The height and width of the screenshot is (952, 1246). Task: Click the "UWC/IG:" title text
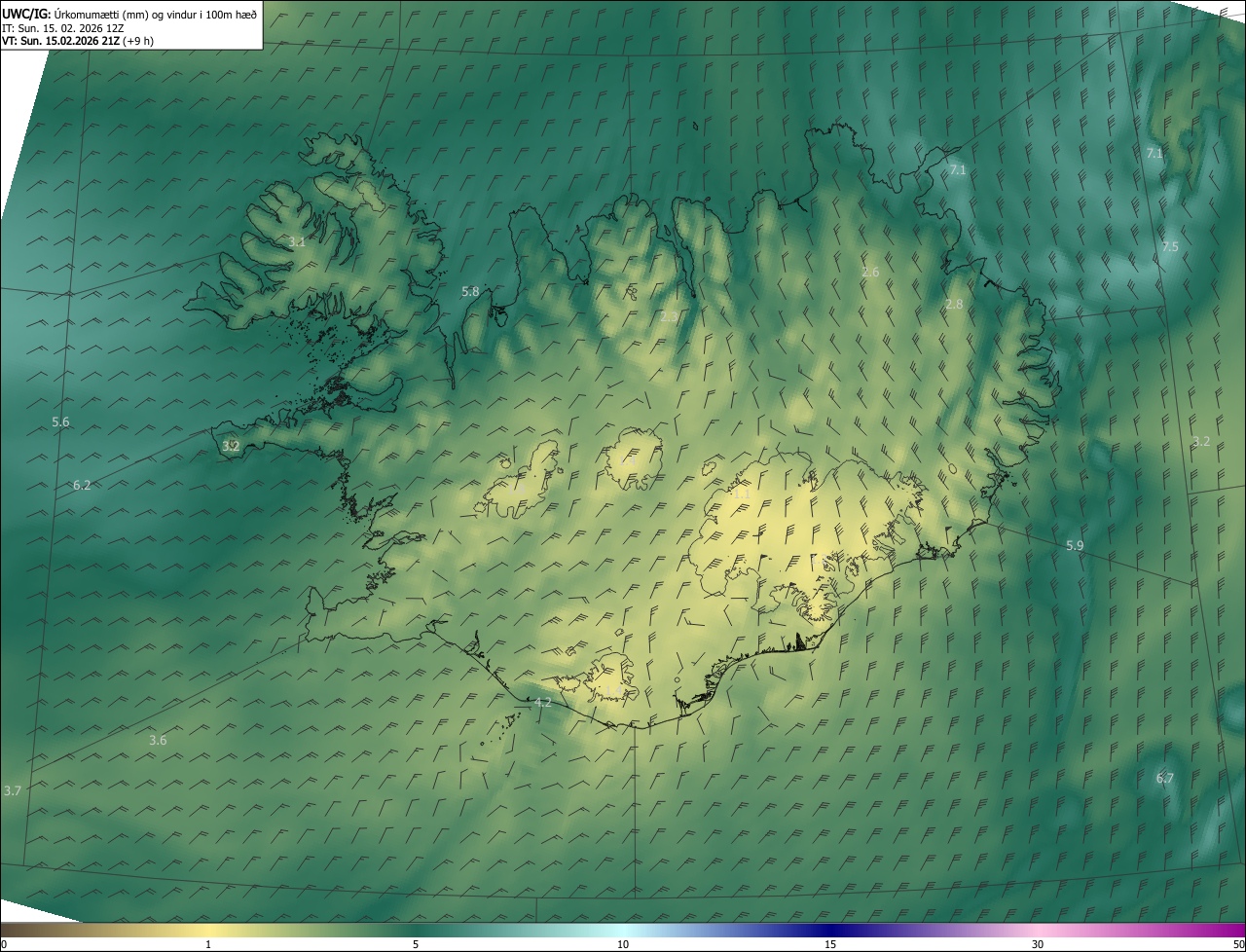(25, 15)
